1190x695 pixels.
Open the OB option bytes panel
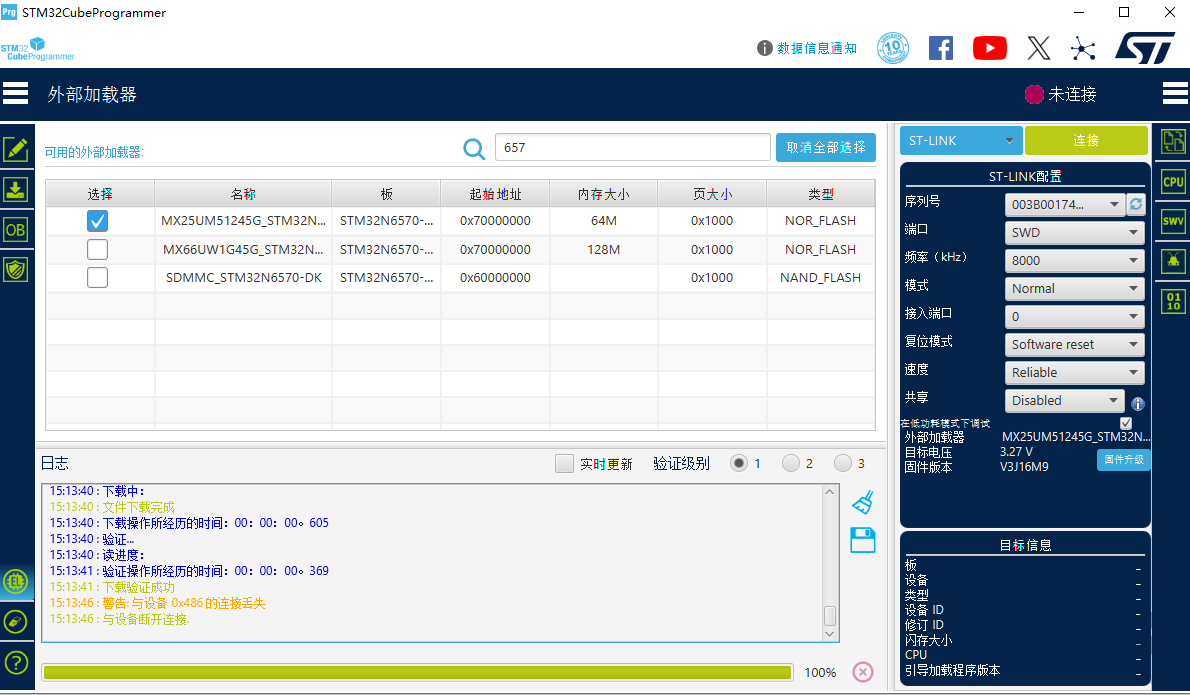(16, 229)
